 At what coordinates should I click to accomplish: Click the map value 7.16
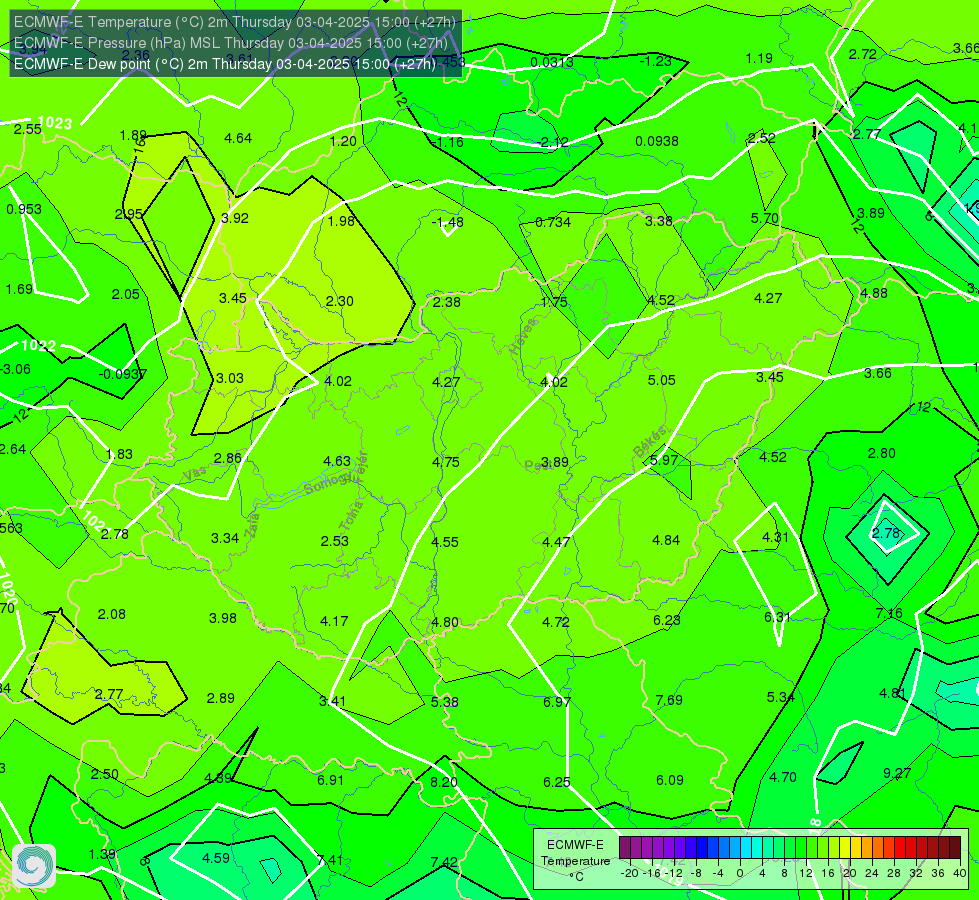pos(889,613)
